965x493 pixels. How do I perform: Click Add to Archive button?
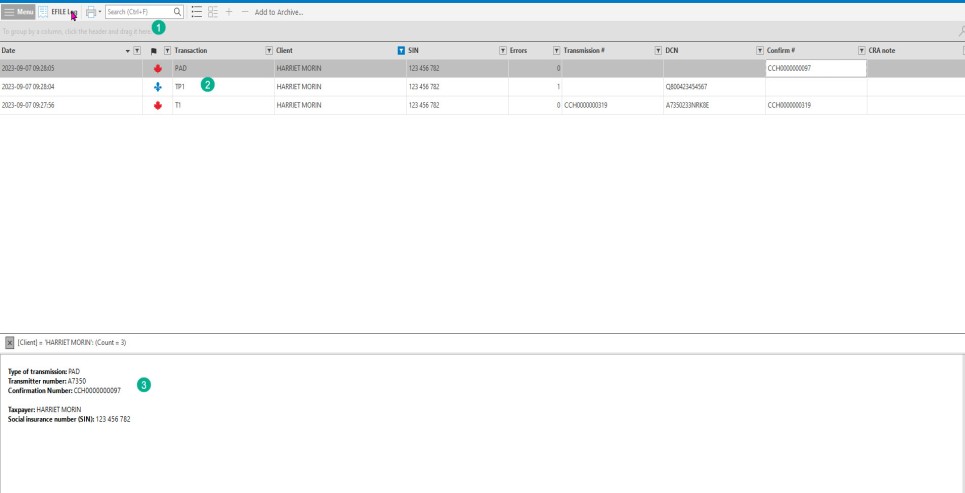tap(279, 12)
